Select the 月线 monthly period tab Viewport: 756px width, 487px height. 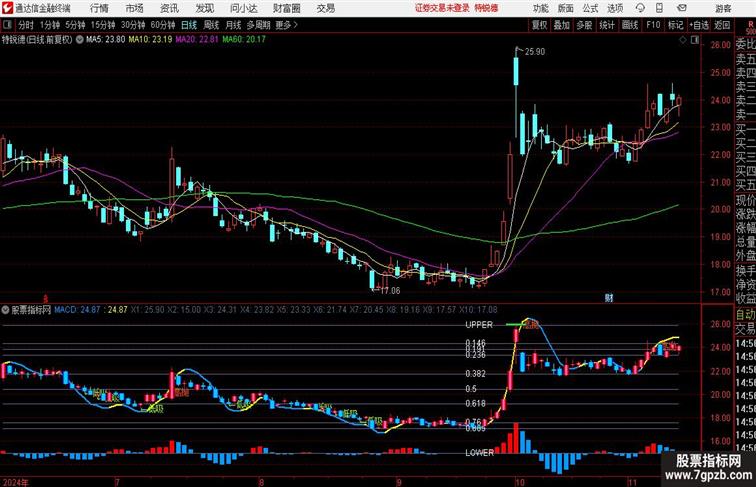[x=233, y=25]
